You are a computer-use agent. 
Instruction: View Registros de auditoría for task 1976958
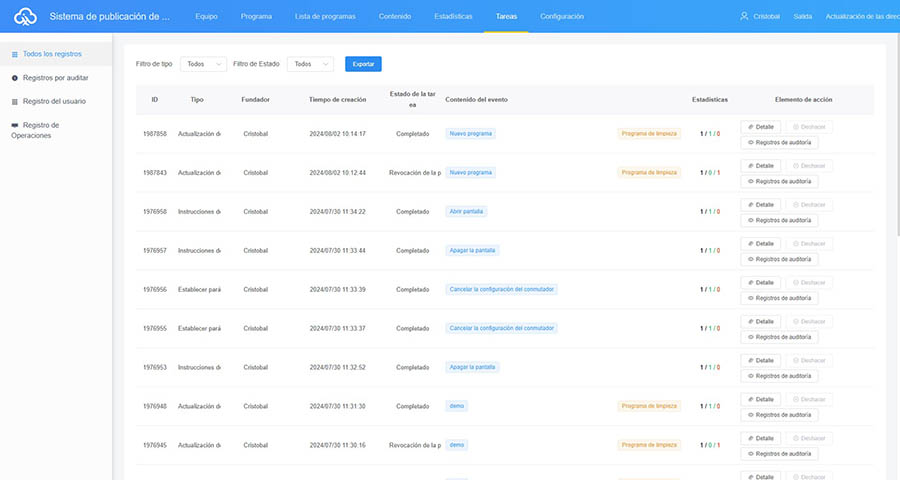coord(779,220)
